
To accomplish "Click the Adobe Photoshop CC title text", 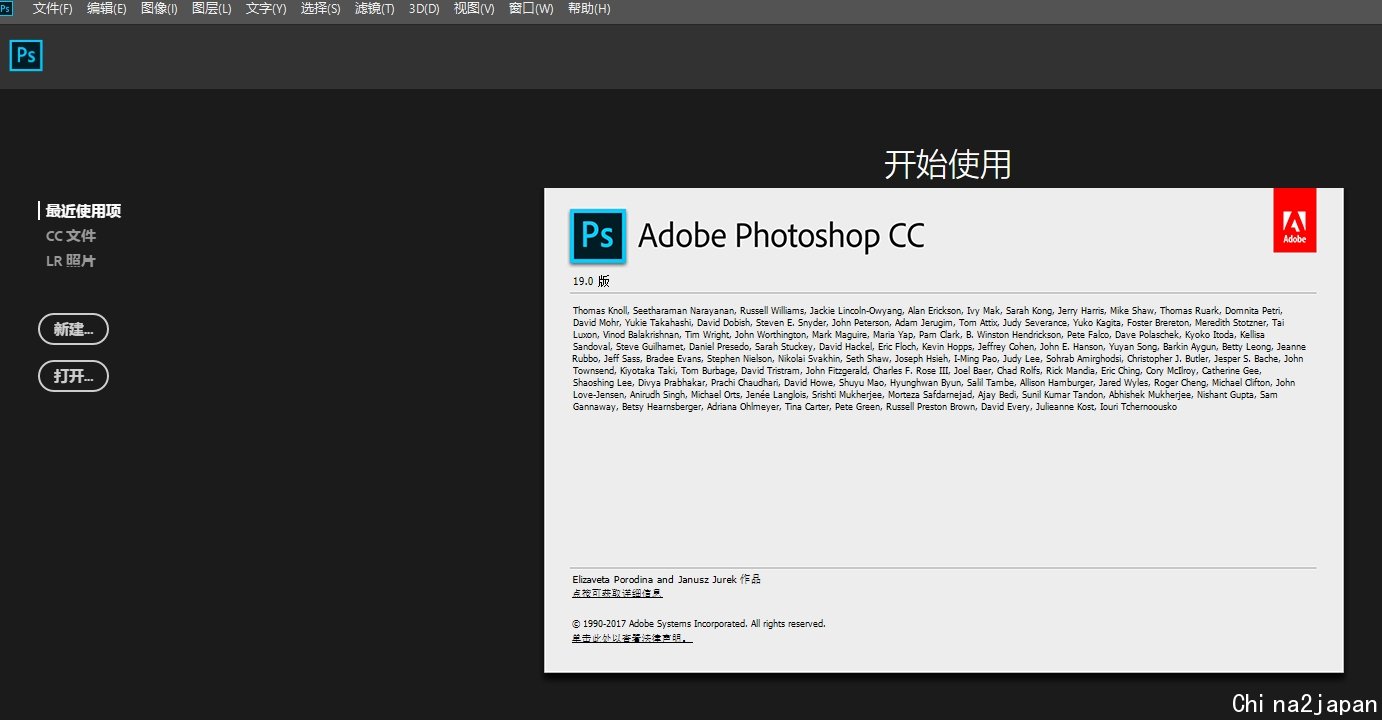I will [781, 236].
